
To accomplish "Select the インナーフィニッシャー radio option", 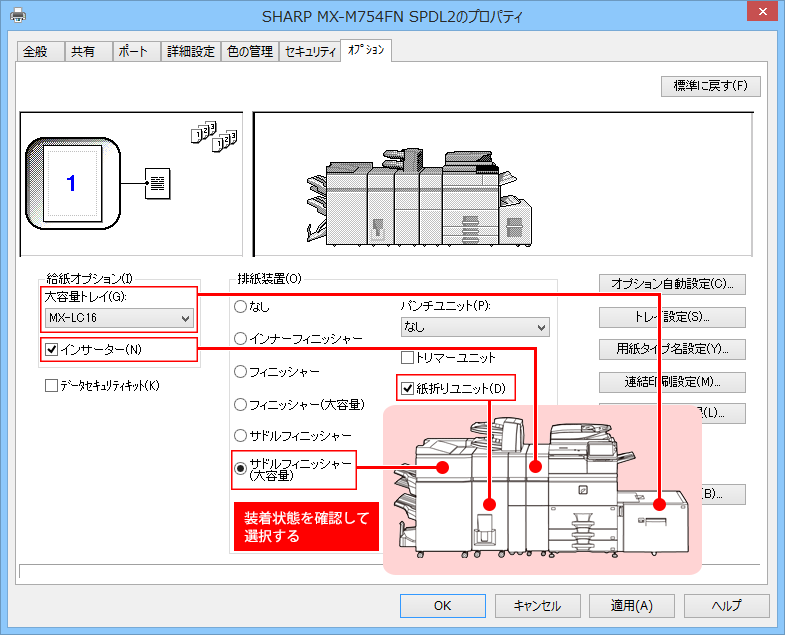I will 240,339.
